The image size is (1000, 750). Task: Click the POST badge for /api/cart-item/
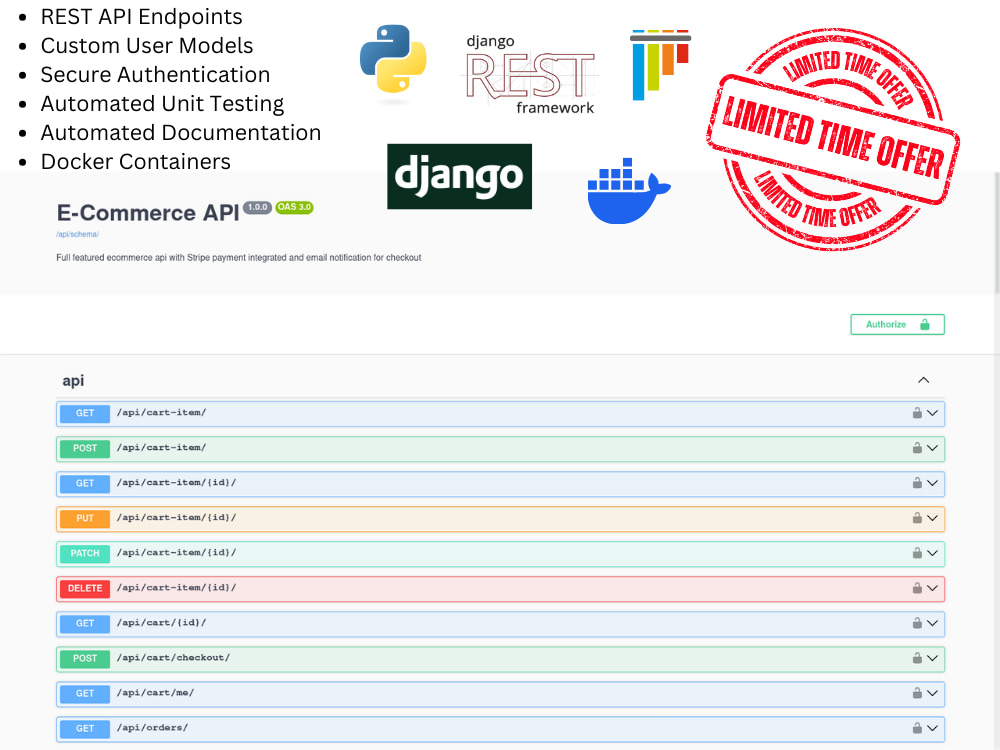[85, 448]
